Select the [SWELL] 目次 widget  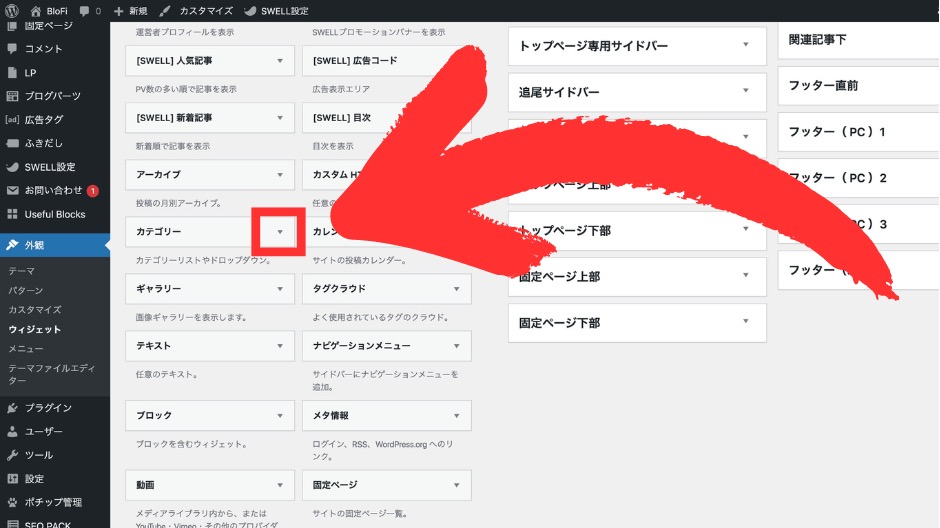[387, 117]
